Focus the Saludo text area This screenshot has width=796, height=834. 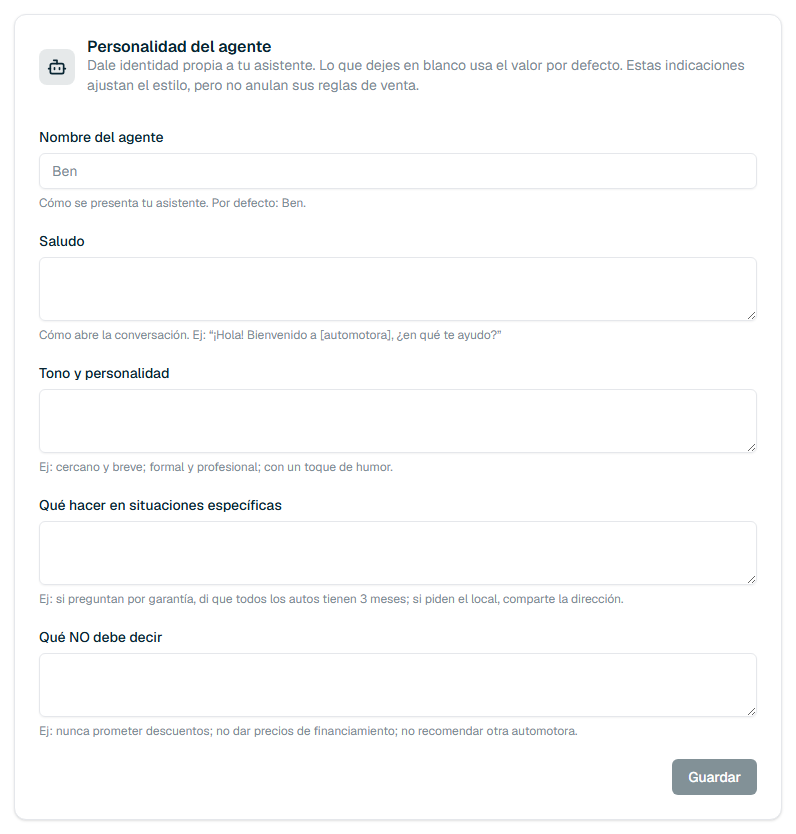398,289
